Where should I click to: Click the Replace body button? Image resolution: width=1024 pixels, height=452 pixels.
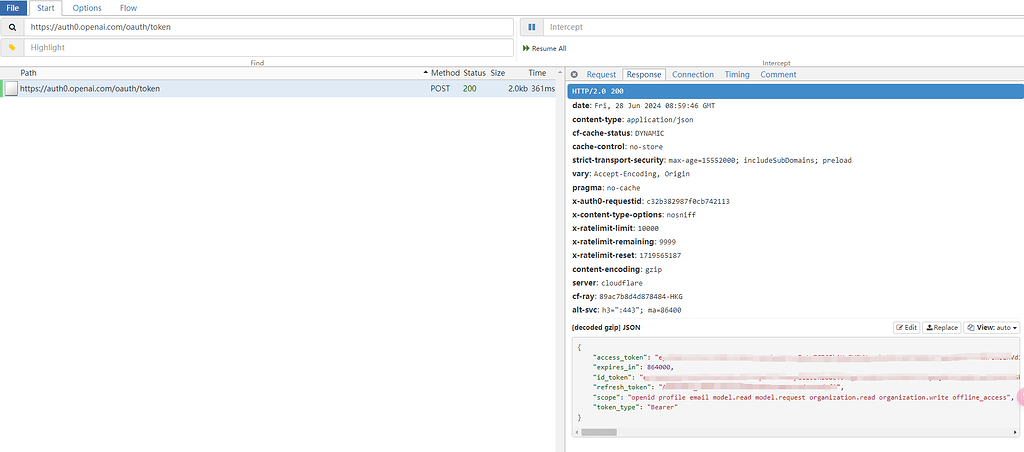click(x=942, y=328)
